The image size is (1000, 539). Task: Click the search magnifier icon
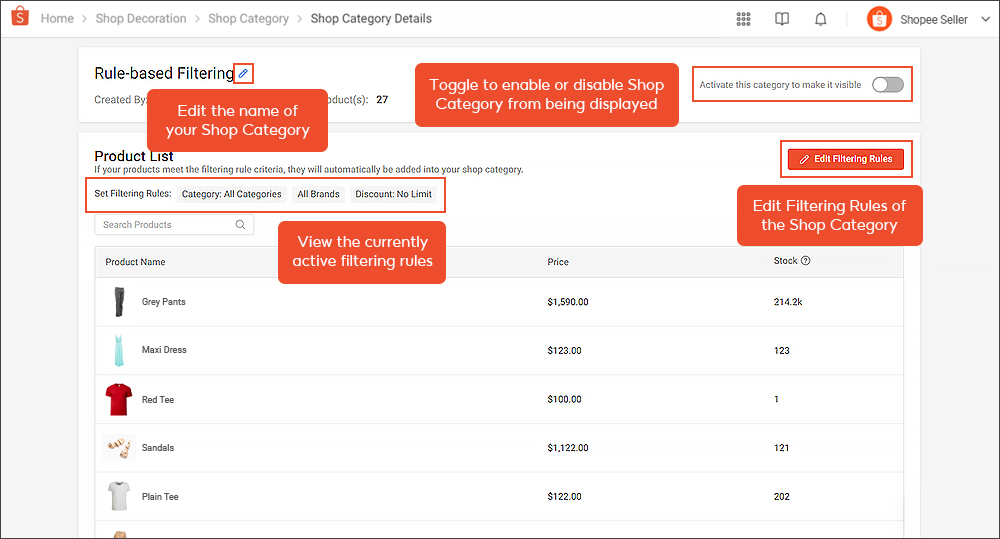(x=240, y=225)
